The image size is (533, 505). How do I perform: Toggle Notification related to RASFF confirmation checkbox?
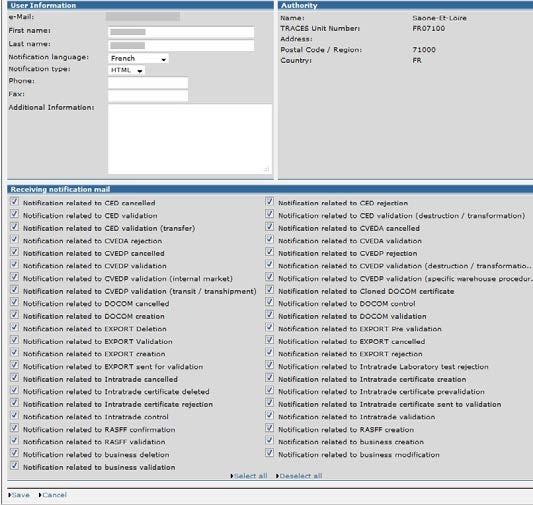coord(14,428)
